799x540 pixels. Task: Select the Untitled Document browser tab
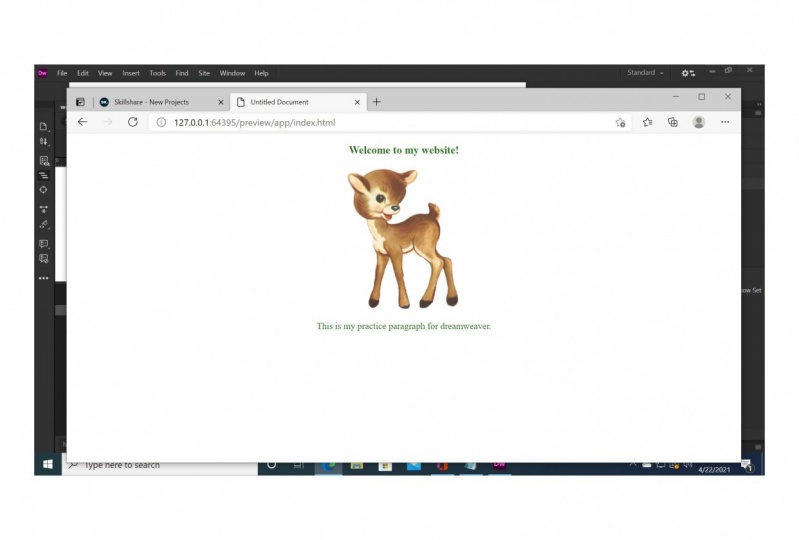pyautogui.click(x=299, y=102)
